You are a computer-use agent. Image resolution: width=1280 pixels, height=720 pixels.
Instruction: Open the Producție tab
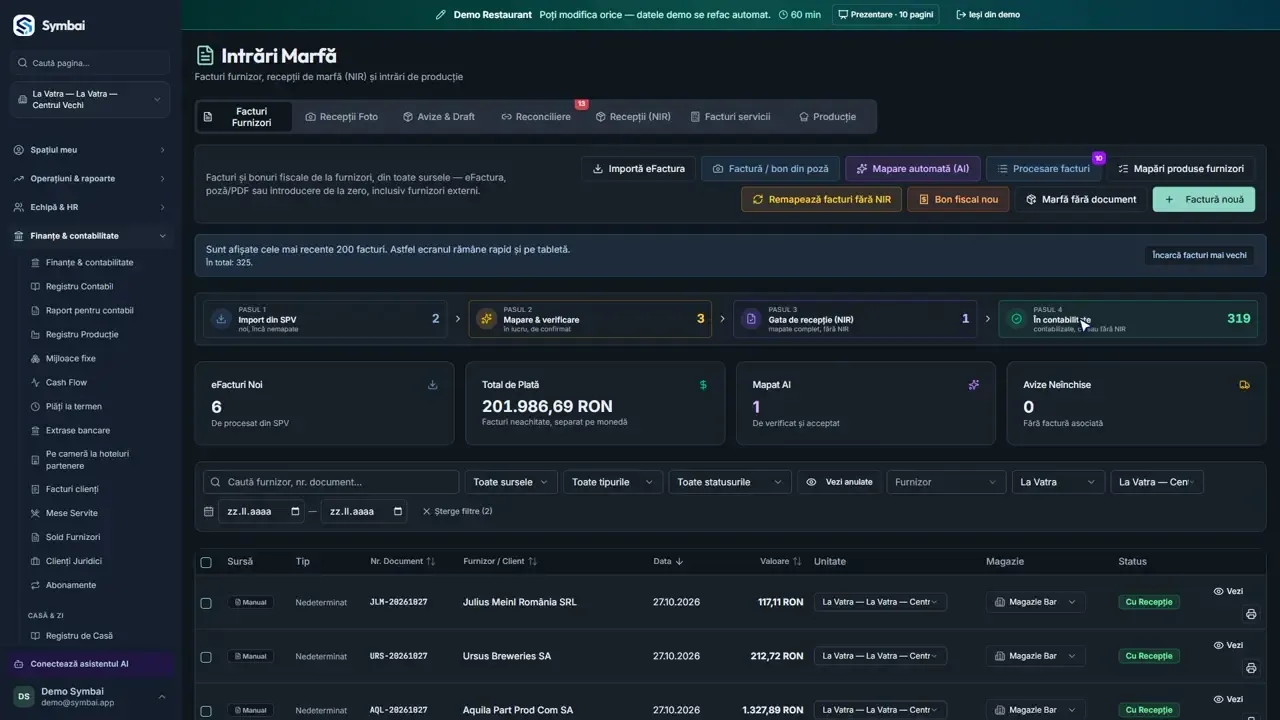pyautogui.click(x=827, y=117)
